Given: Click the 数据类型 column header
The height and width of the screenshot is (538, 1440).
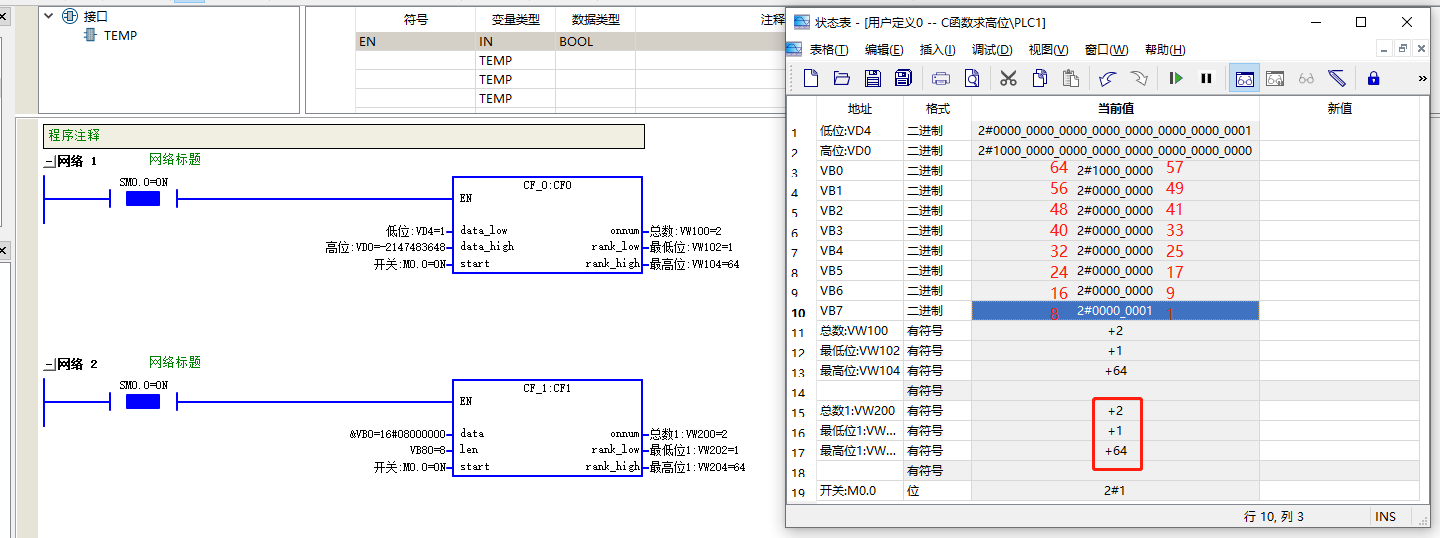Looking at the screenshot, I should coord(595,20).
